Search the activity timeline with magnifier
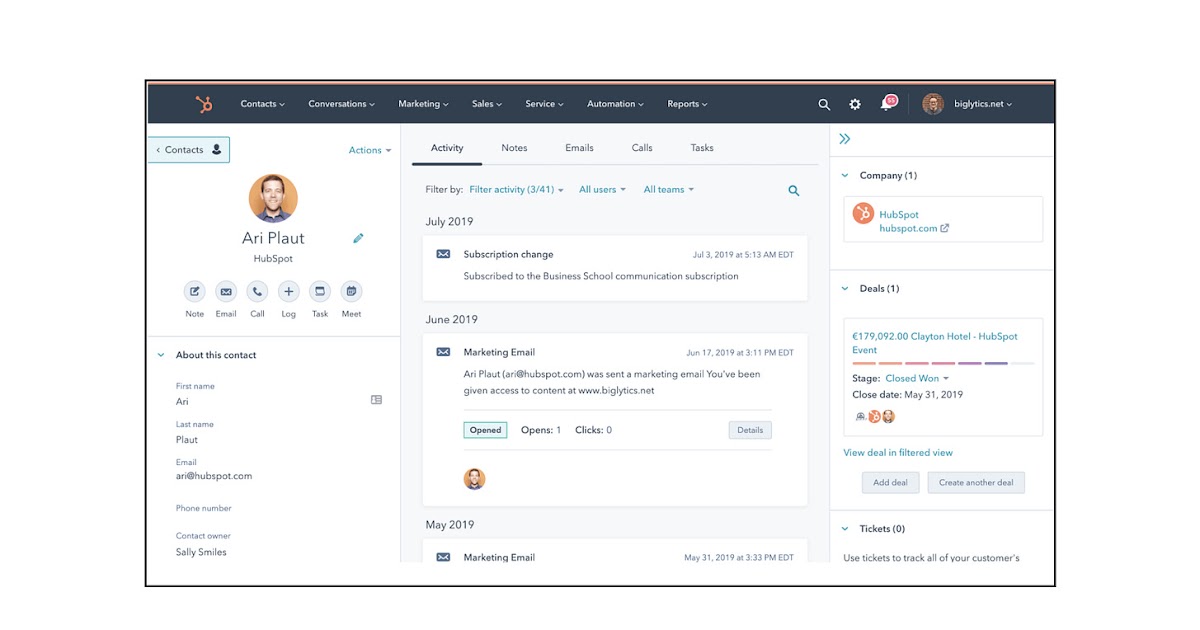Screen dimensions: 1200x630 794,190
